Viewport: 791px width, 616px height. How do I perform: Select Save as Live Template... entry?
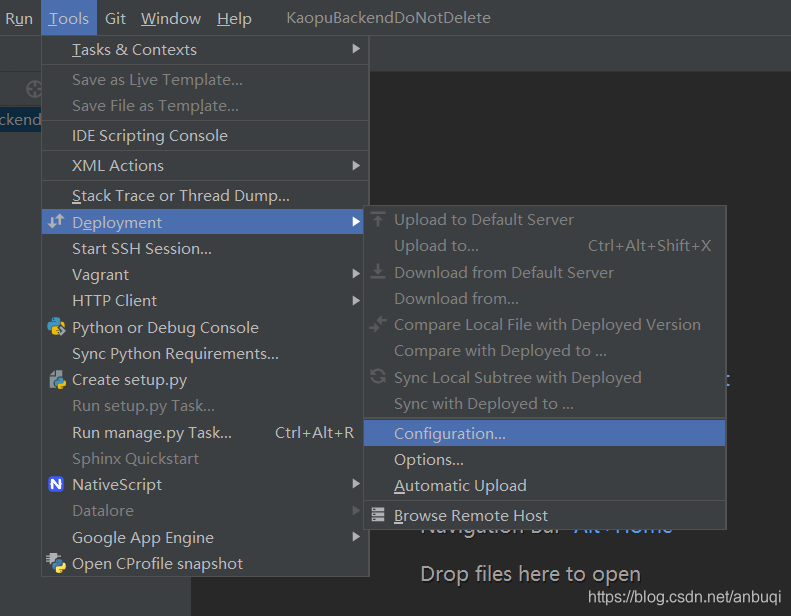pyautogui.click(x=205, y=80)
